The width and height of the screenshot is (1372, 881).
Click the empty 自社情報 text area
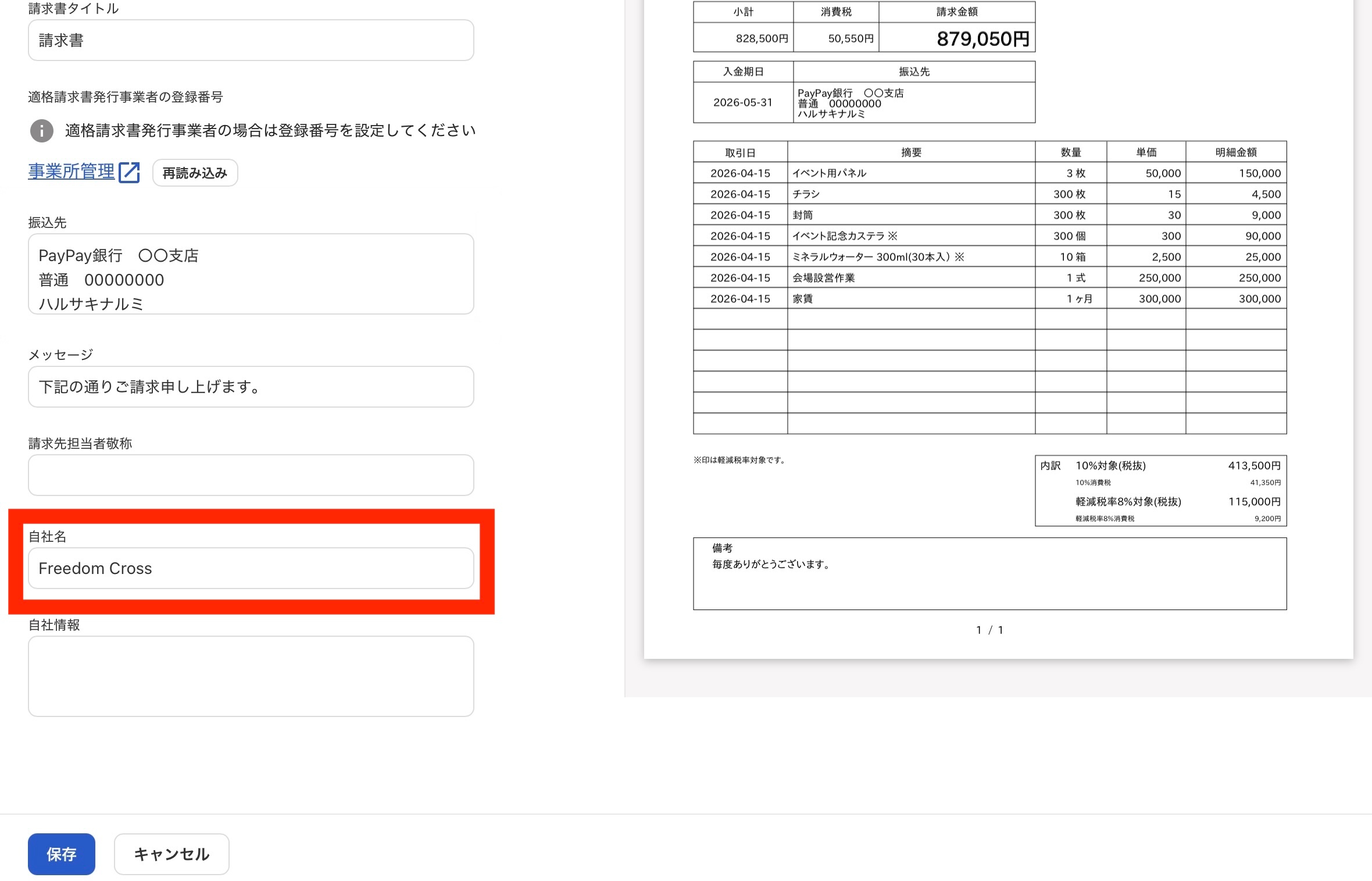coord(251,676)
